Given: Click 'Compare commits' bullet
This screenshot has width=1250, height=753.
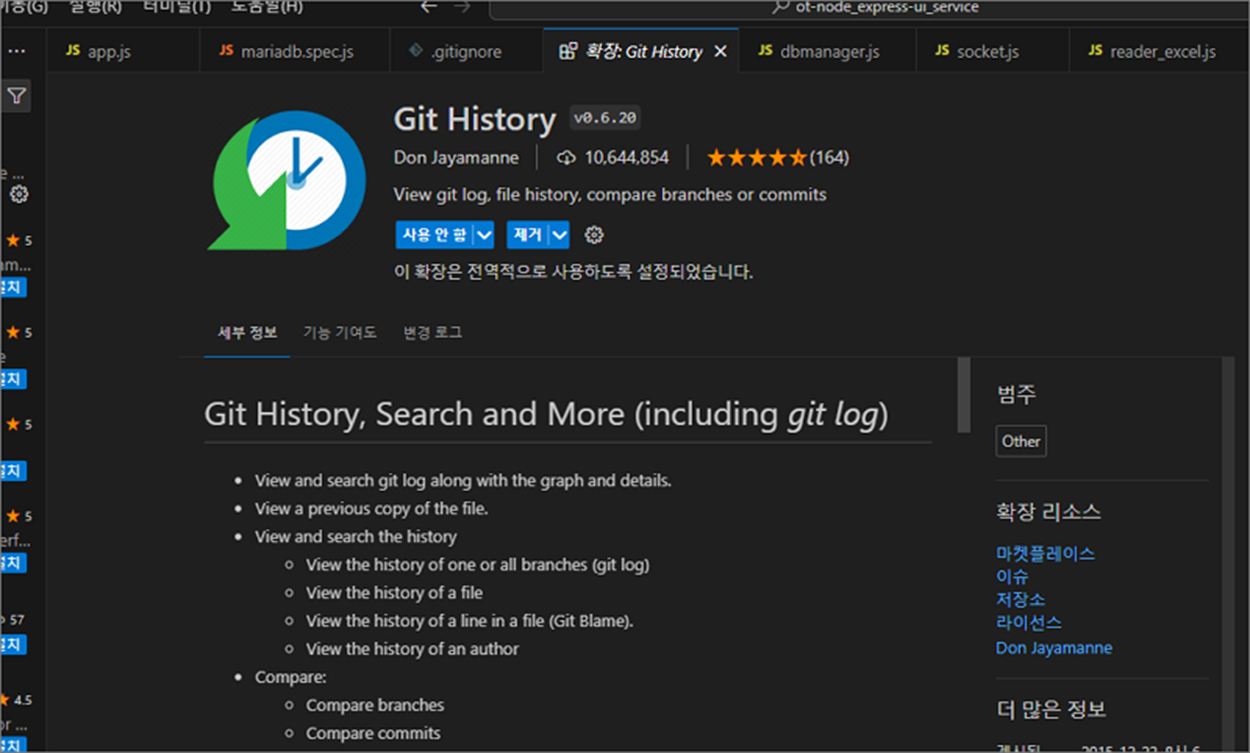Looking at the screenshot, I should click(373, 733).
